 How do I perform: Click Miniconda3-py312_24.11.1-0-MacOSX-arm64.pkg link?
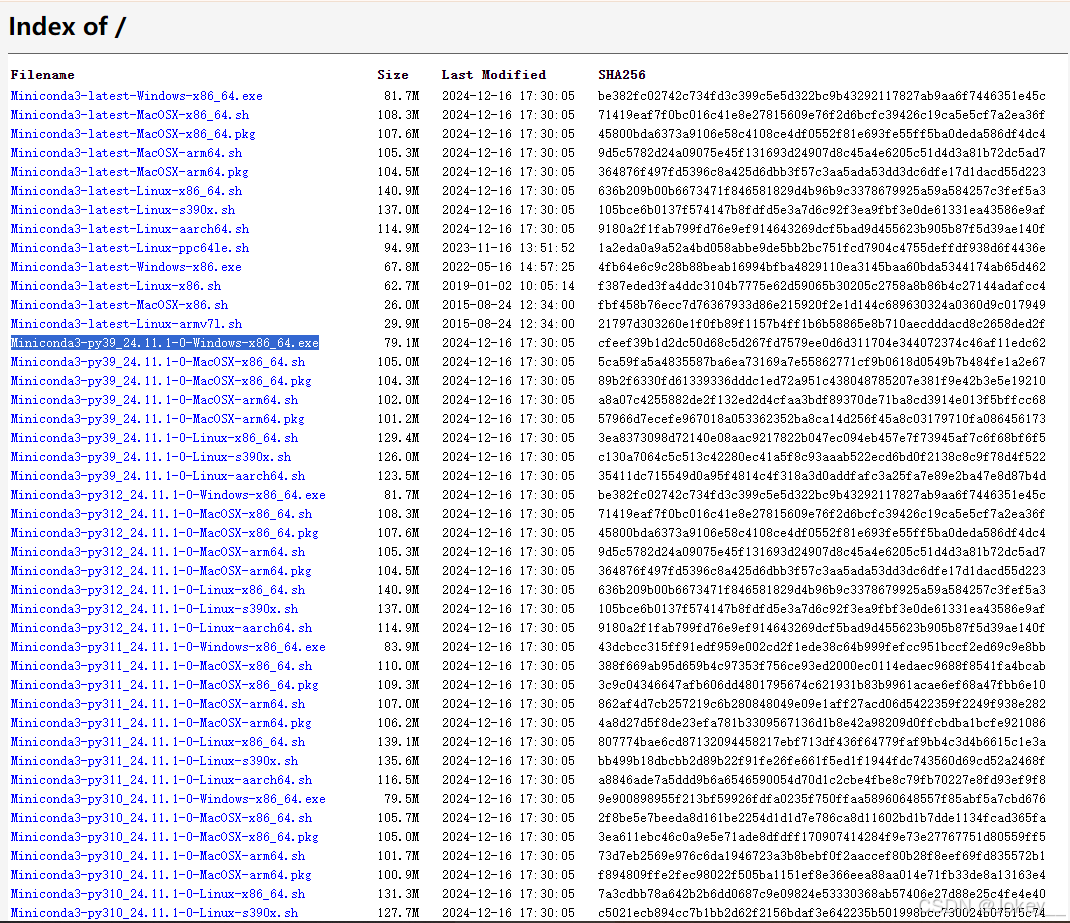click(x=161, y=571)
